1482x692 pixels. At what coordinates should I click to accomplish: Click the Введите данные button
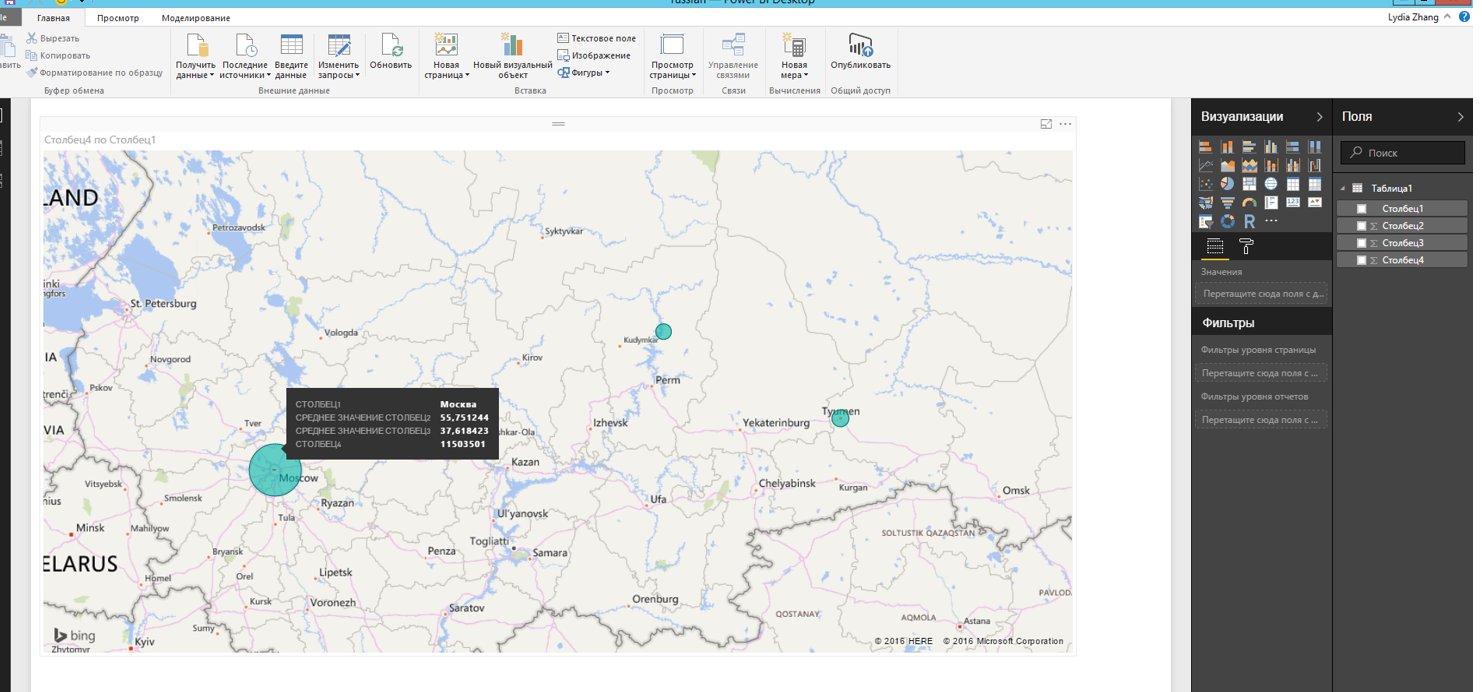click(291, 56)
